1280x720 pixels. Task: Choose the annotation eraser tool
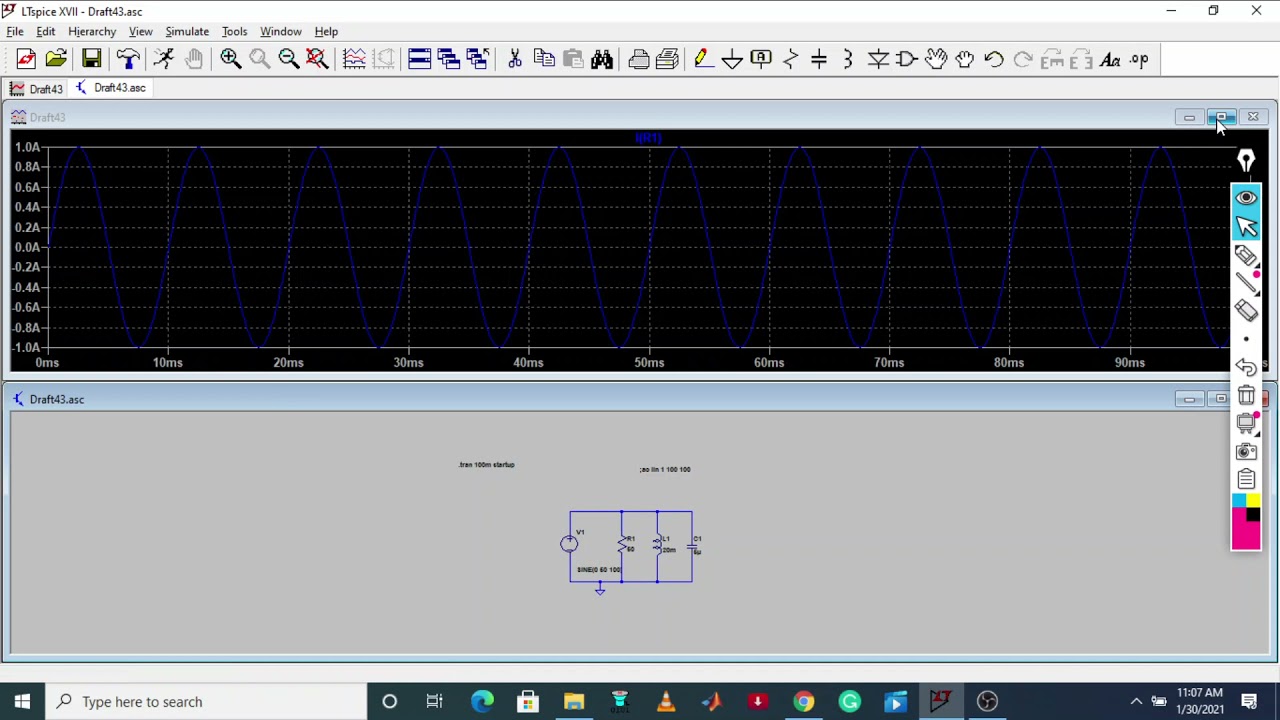click(x=1246, y=311)
